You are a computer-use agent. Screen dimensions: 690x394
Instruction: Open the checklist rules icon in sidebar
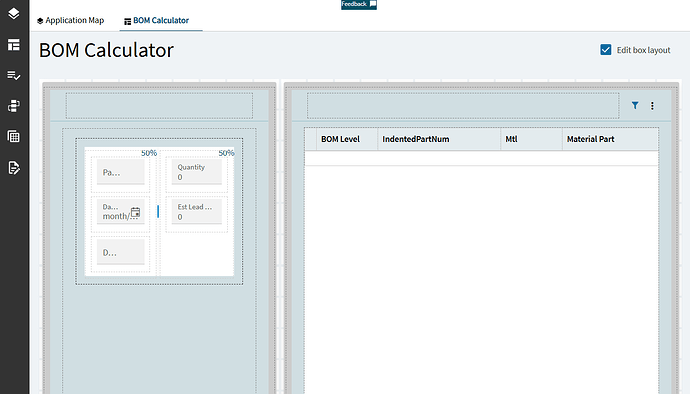[x=14, y=75]
